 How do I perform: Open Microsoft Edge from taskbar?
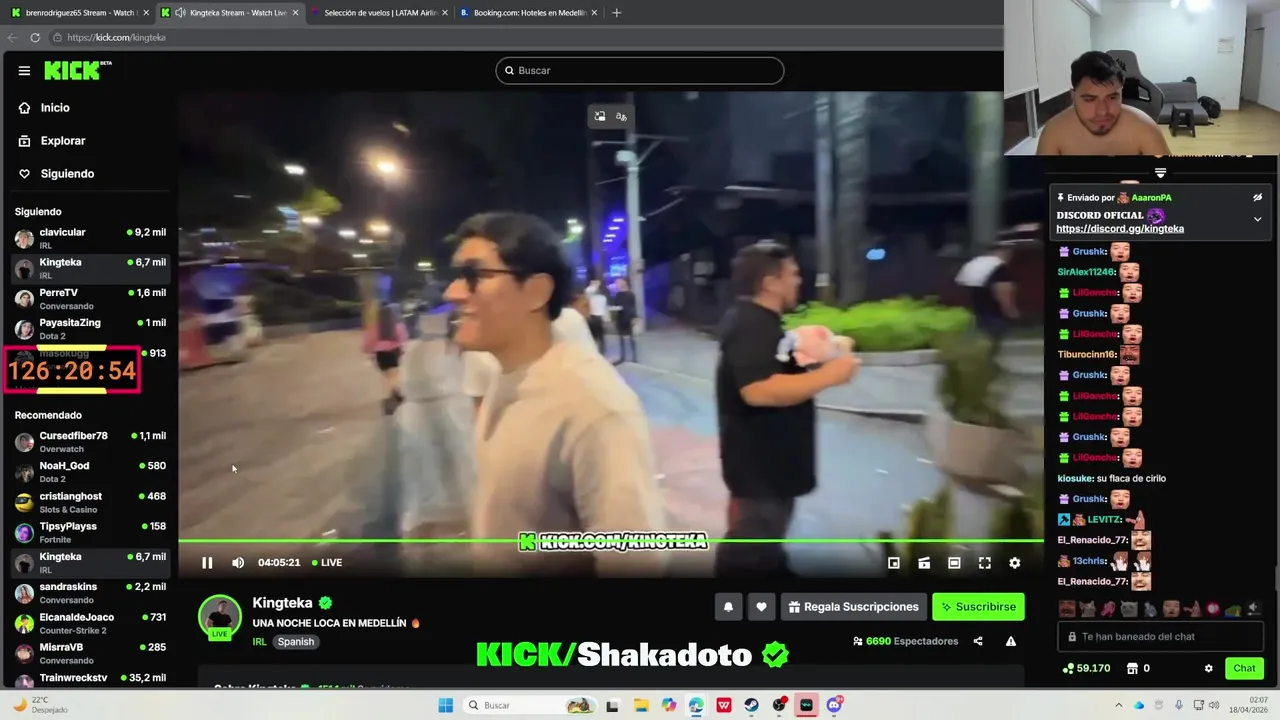point(696,705)
